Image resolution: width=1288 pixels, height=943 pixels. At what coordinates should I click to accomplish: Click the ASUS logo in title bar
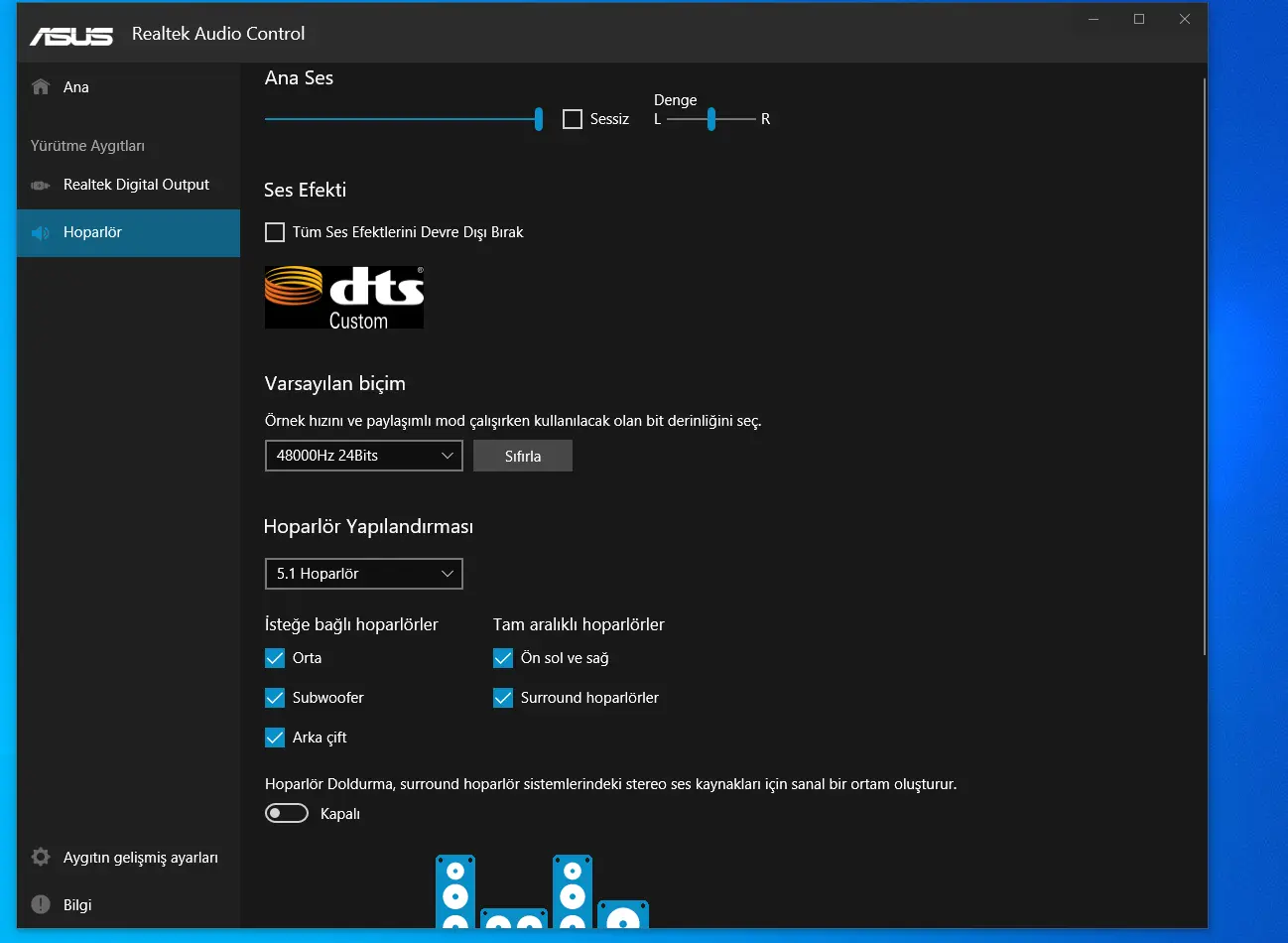coord(71,36)
